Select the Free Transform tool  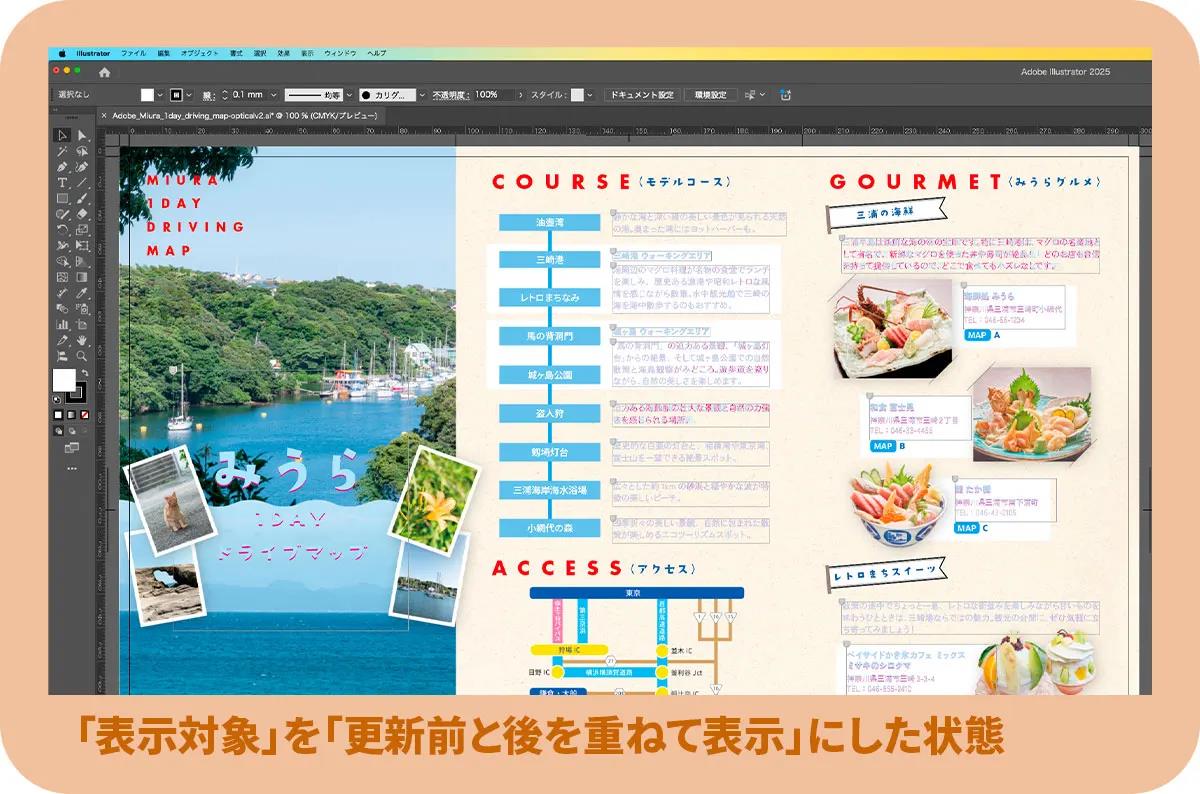pyautogui.click(x=81, y=244)
